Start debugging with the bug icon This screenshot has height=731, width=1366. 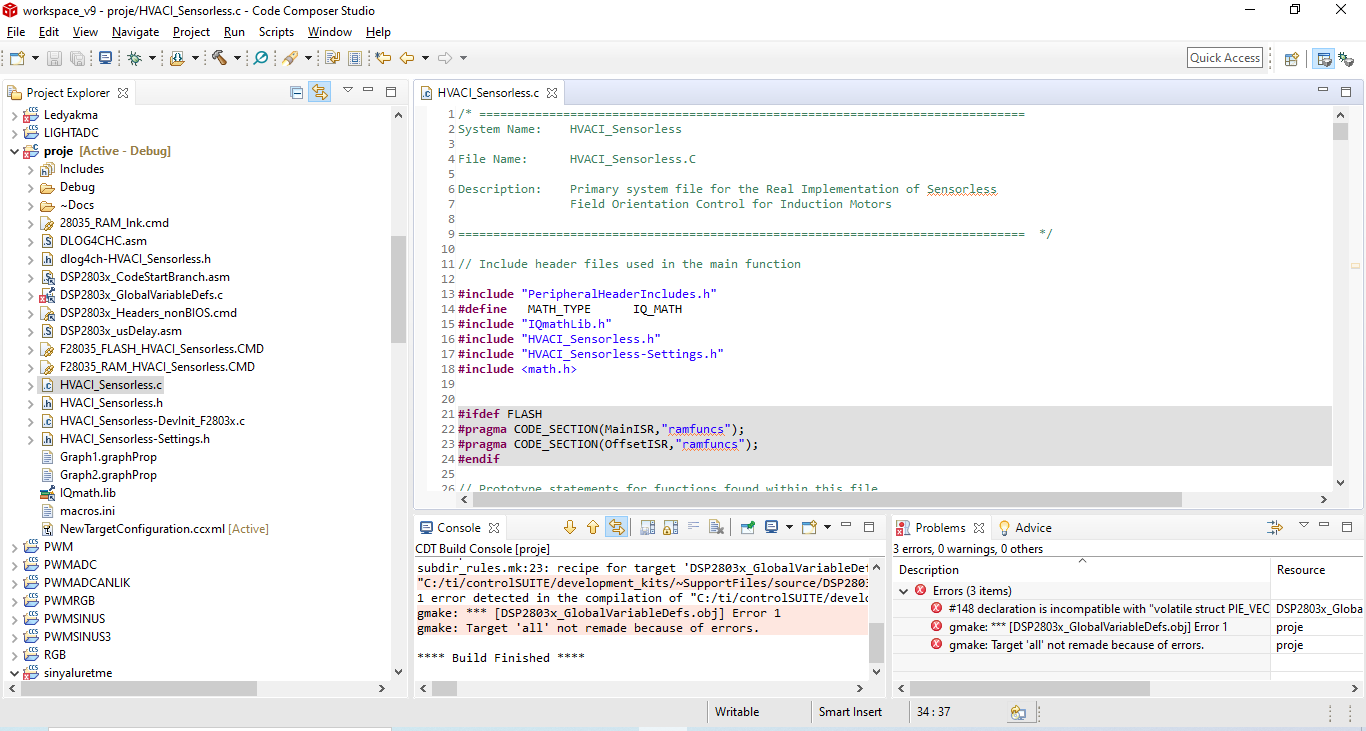[x=134, y=57]
